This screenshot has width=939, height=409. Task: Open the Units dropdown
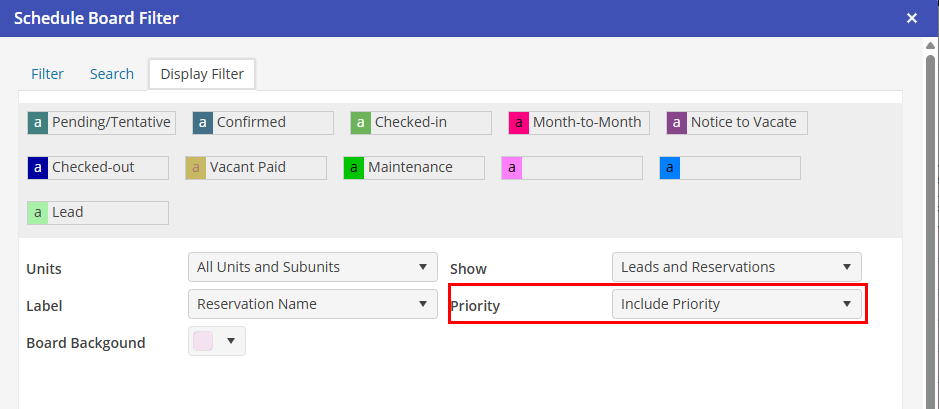(312, 267)
